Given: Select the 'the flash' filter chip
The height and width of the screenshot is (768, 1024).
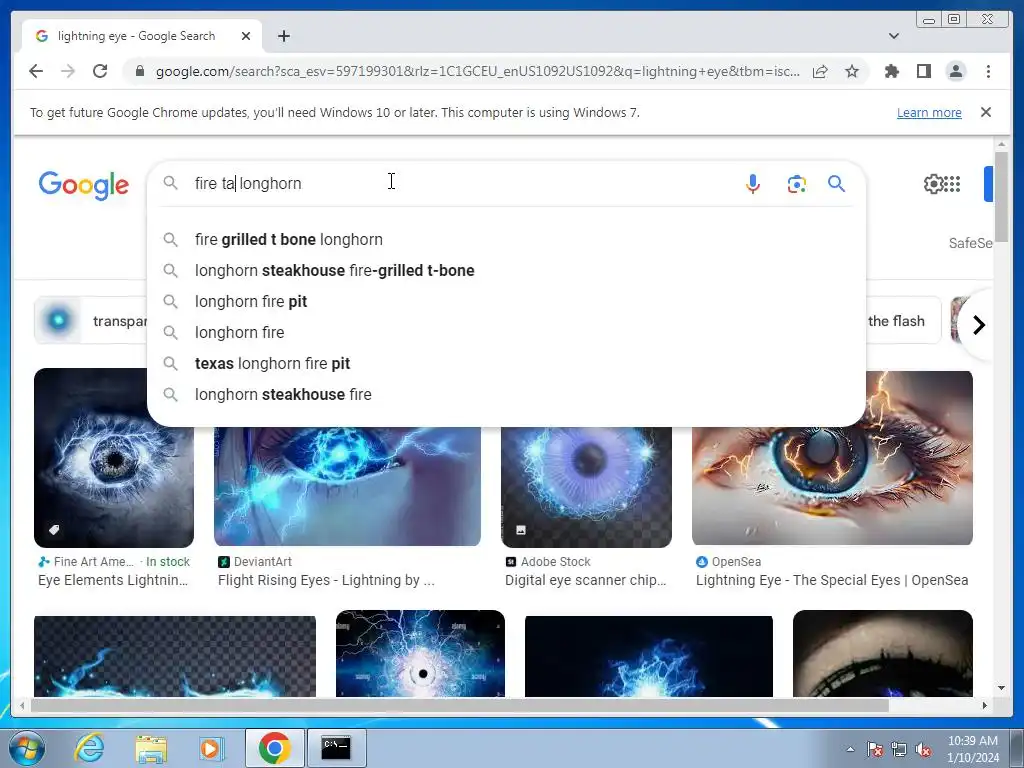Looking at the screenshot, I should (x=902, y=321).
